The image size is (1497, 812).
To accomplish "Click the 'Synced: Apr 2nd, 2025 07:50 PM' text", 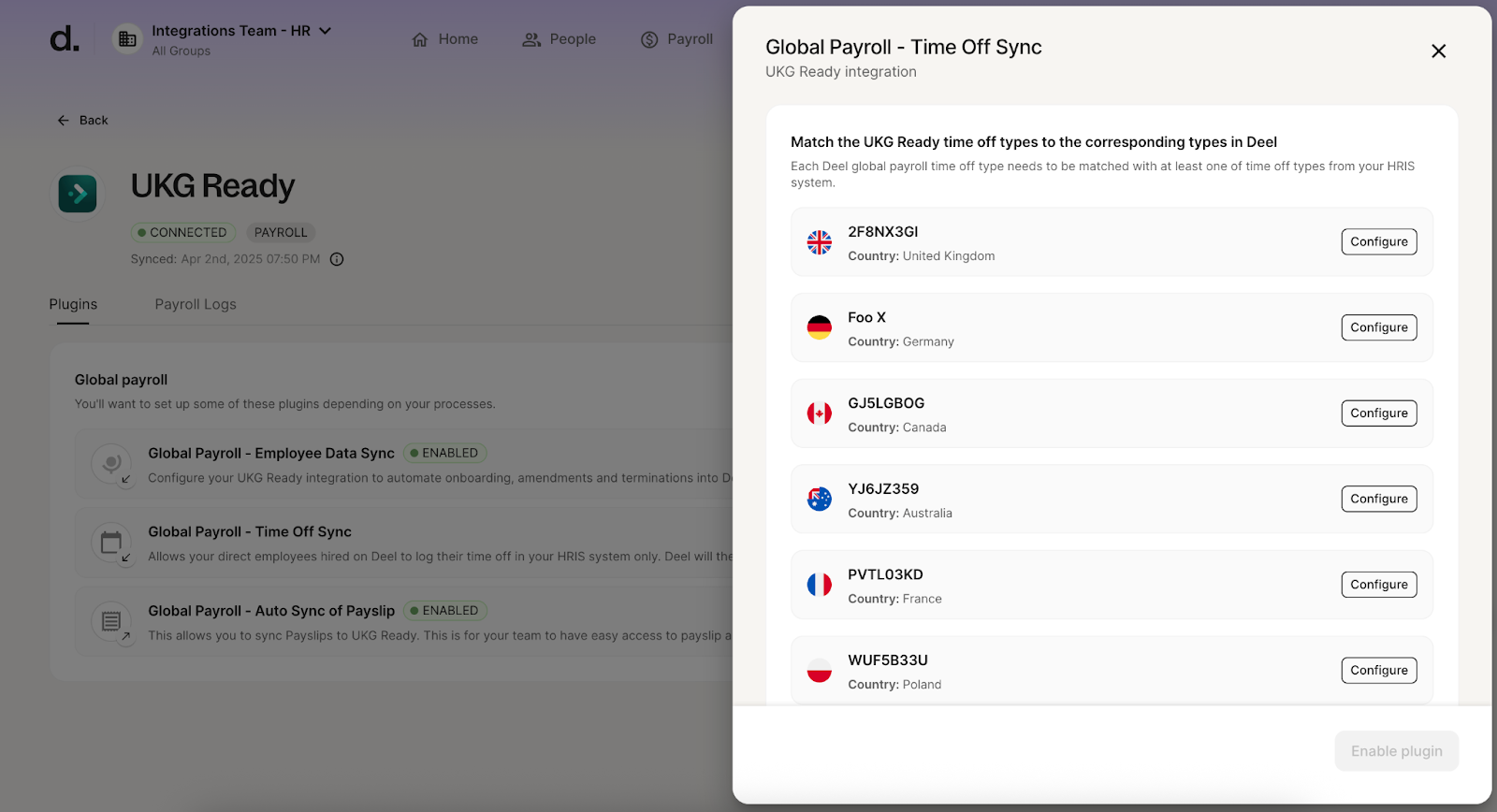I will coord(225,259).
